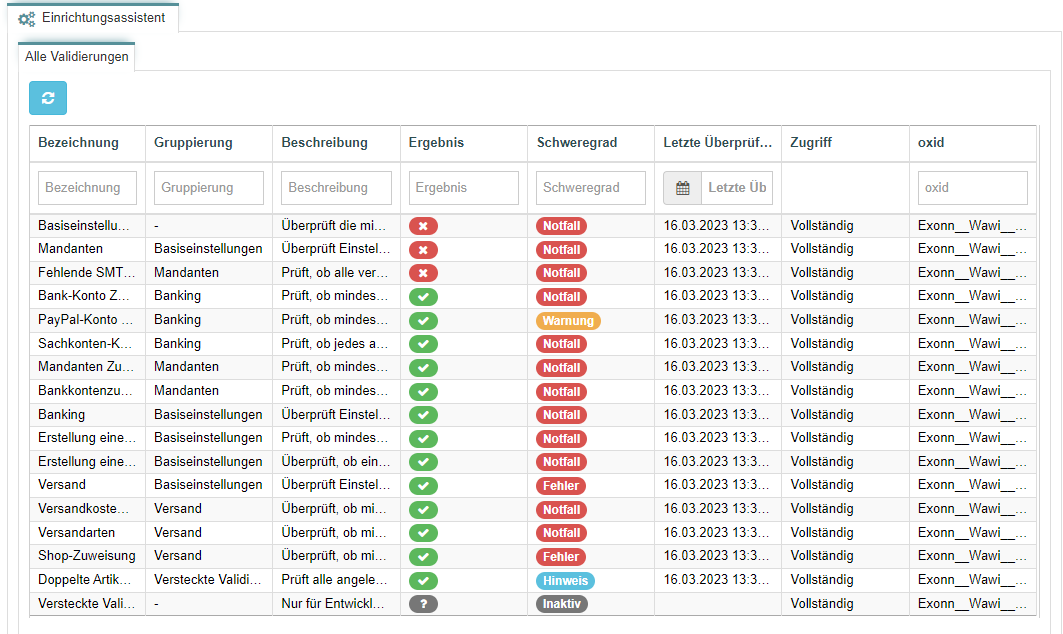The width and height of the screenshot is (1063, 634).
Task: Click Fehler badge in Shop-Zuweisung row
Action: pyautogui.click(x=561, y=557)
